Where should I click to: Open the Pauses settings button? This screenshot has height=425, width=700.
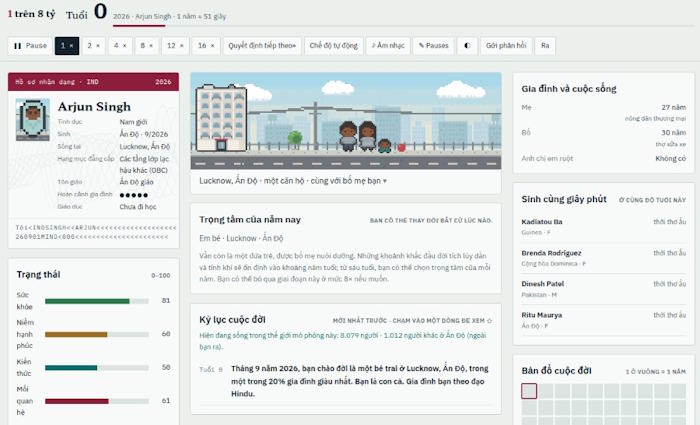click(x=433, y=46)
